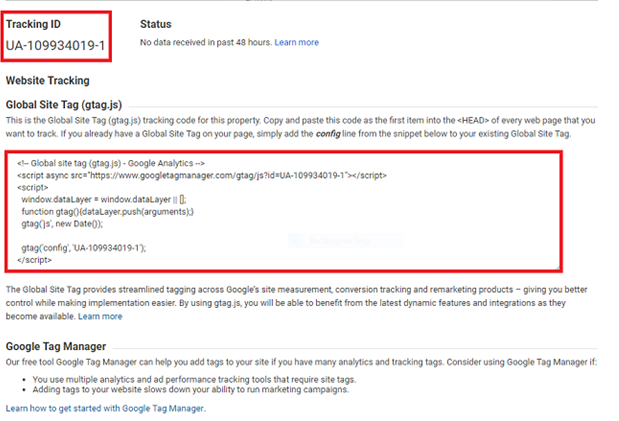Click the closing </script> tag in snippet
The width and height of the screenshot is (619, 421).
pyautogui.click(x=36, y=259)
